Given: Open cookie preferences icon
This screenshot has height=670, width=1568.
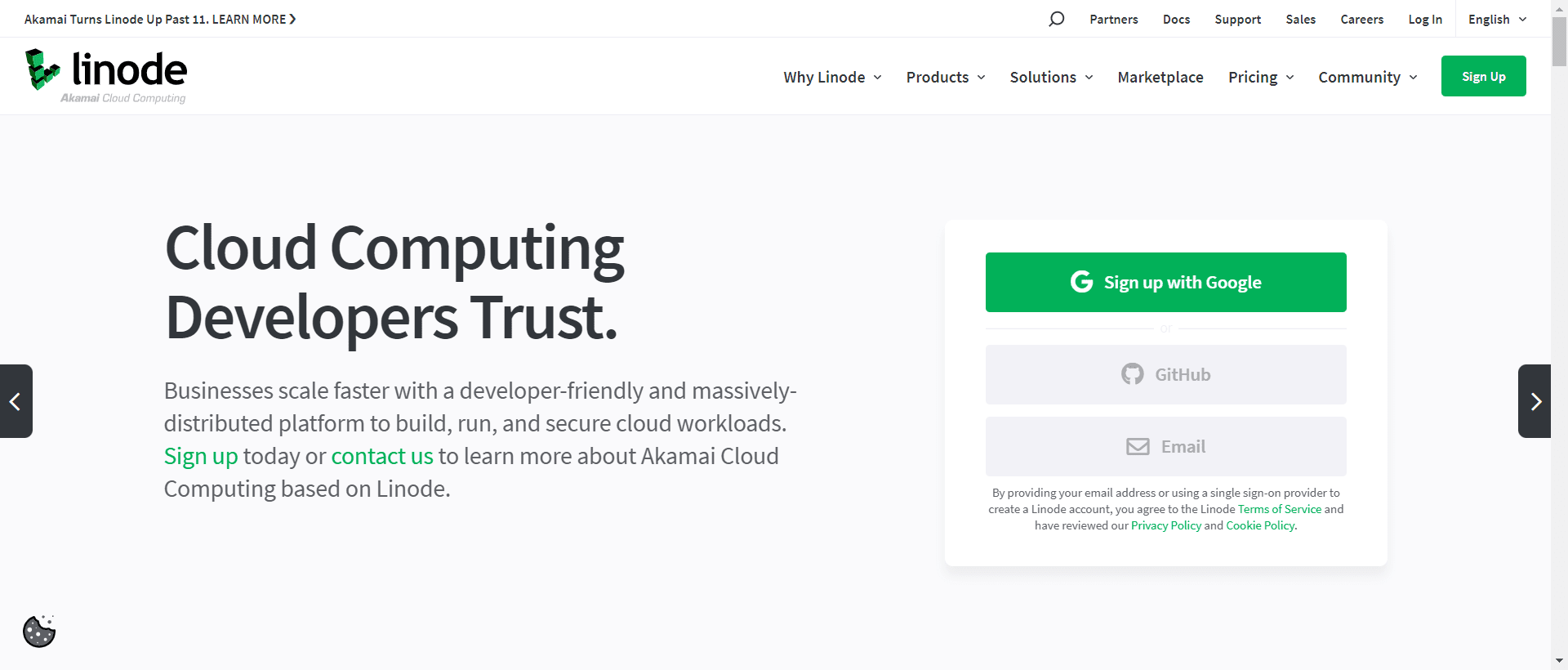Looking at the screenshot, I should [39, 632].
